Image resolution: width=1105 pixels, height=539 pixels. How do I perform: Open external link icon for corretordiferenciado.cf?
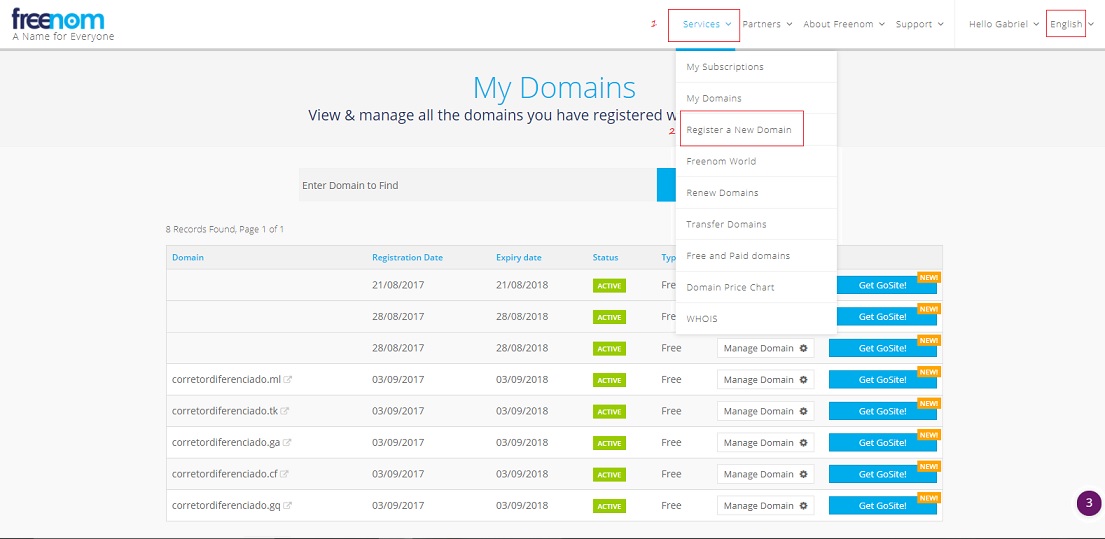284,475
